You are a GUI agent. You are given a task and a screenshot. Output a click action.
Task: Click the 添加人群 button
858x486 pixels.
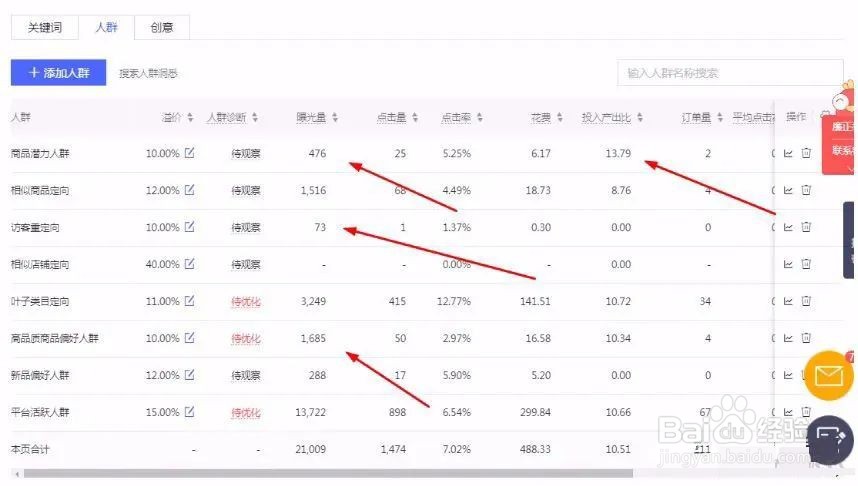(x=59, y=73)
